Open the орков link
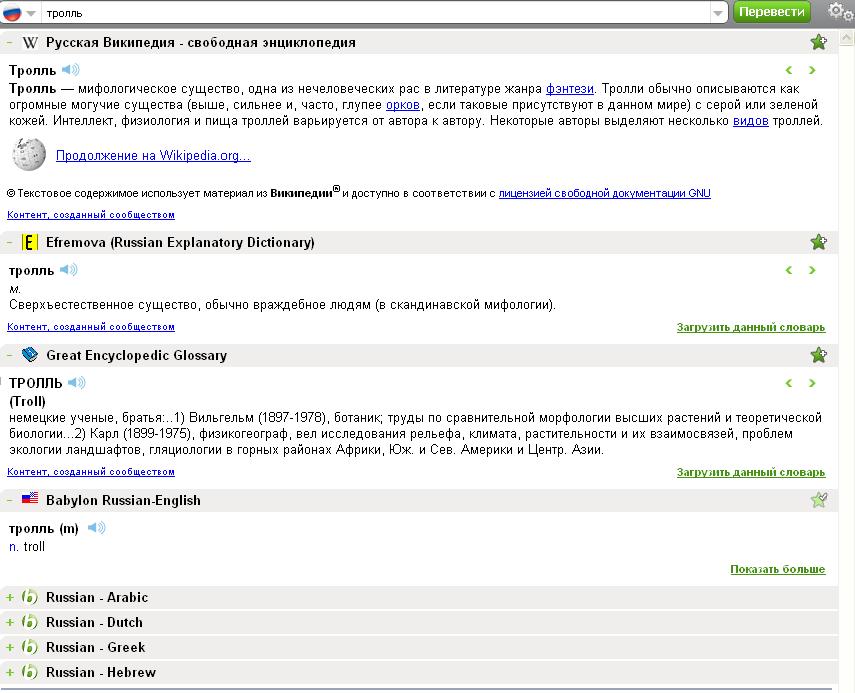This screenshot has width=855, height=693. 402,105
